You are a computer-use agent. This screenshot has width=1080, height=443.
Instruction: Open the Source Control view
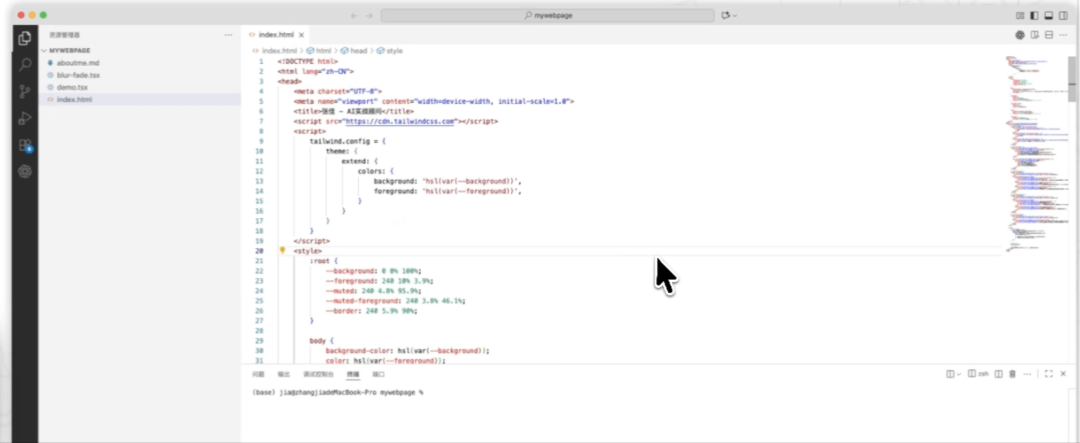[x=25, y=92]
